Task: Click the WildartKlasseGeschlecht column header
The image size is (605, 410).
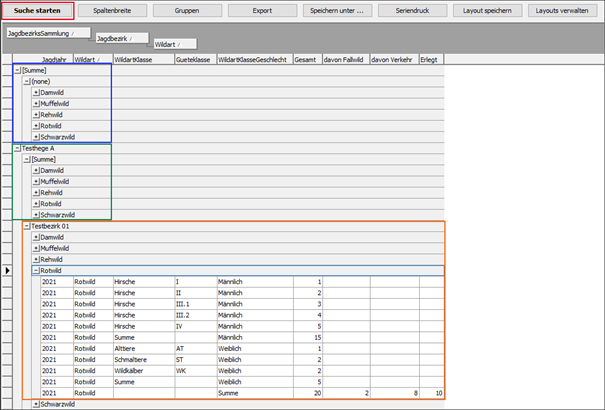Action: click(254, 60)
